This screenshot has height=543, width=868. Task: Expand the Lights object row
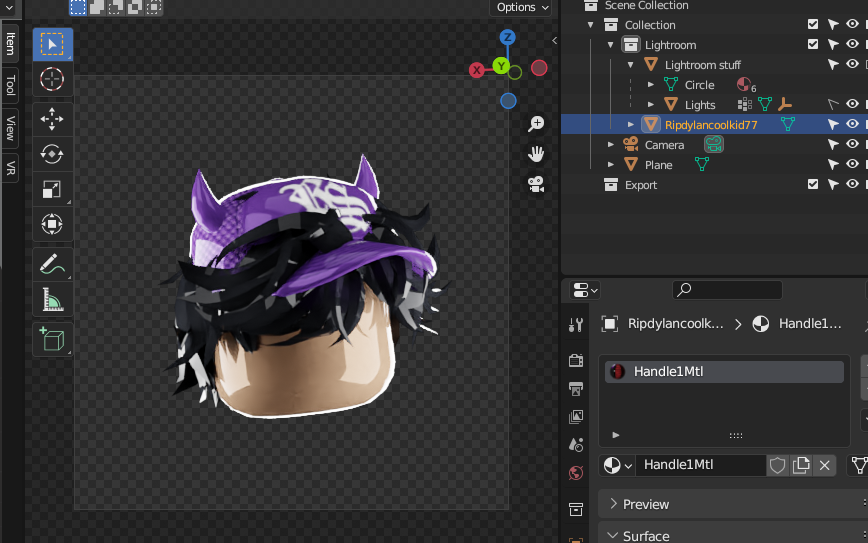point(651,105)
